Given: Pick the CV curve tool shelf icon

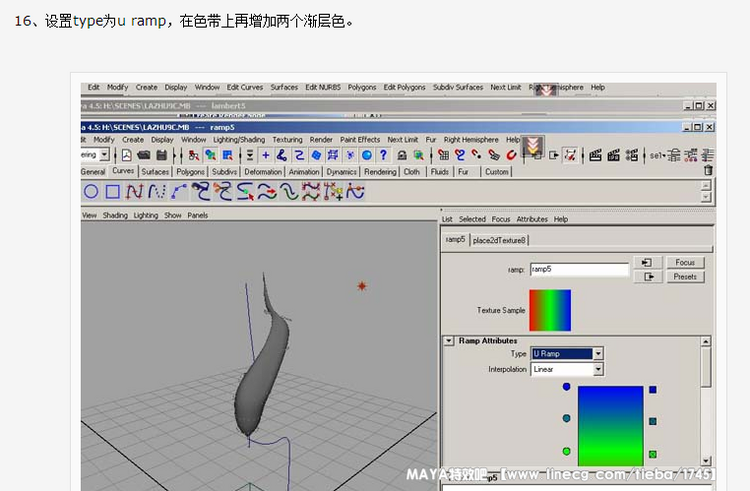Looking at the screenshot, I should (136, 191).
